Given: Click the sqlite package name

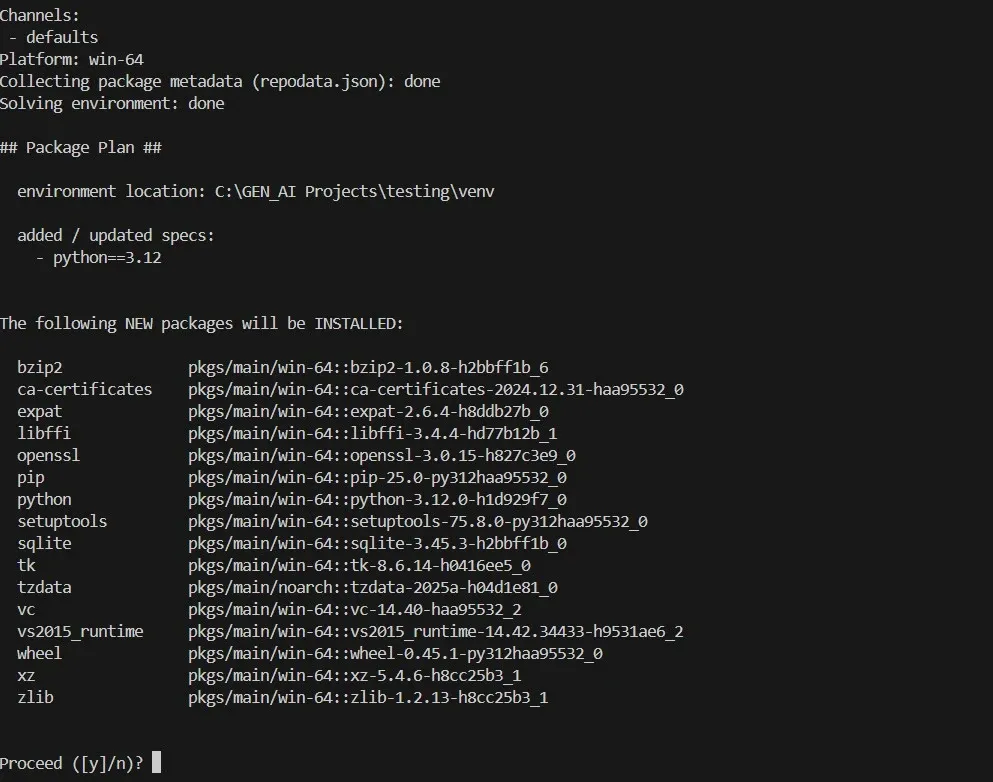Looking at the screenshot, I should click(x=44, y=543).
